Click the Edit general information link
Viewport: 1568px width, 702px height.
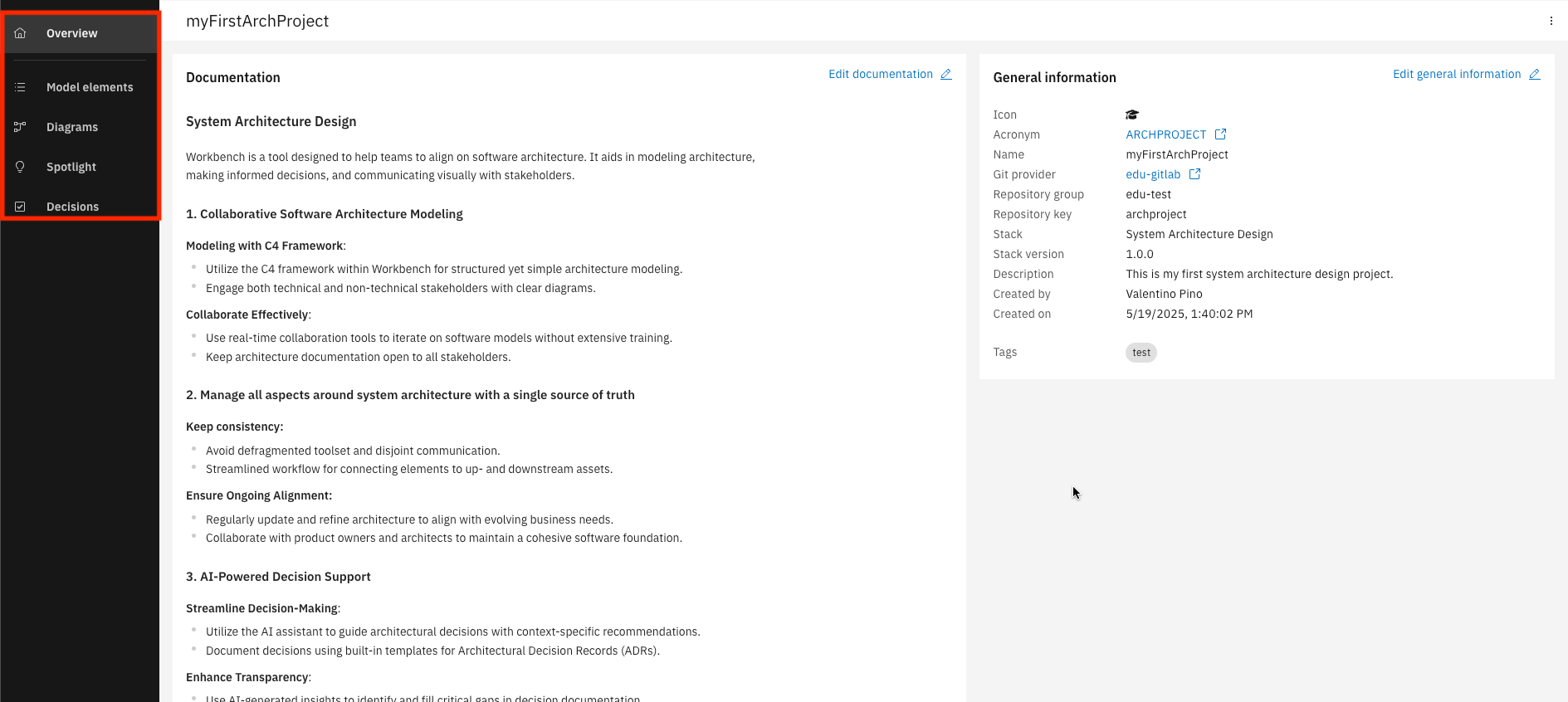pos(1456,74)
